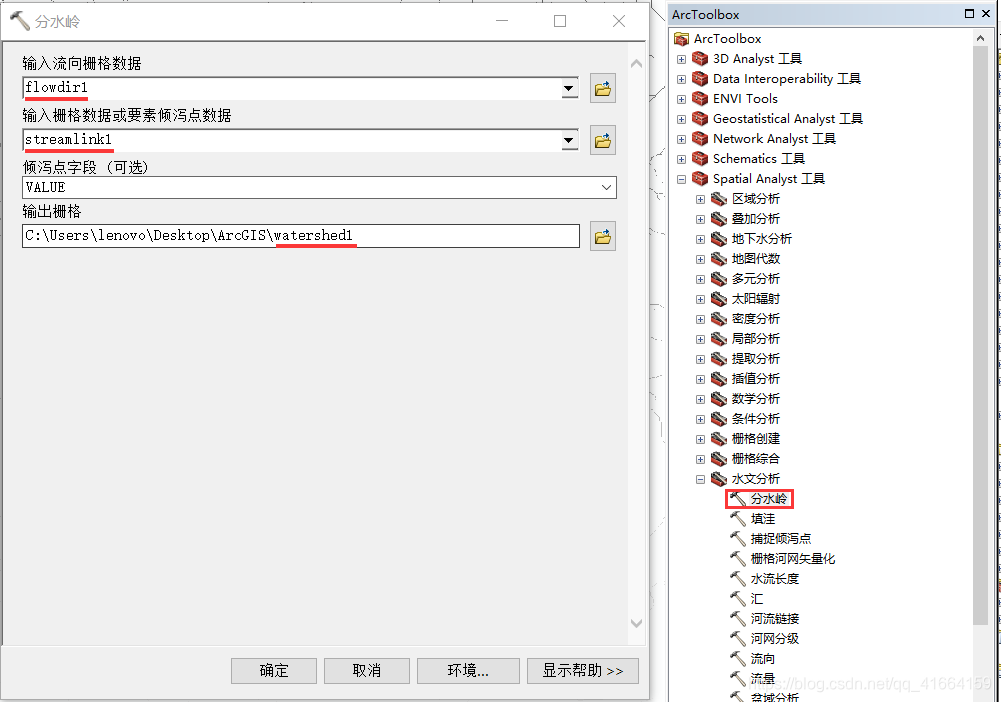The image size is (1001, 702).
Task: Select the 密度分析 toolset icon
Action: click(719, 318)
